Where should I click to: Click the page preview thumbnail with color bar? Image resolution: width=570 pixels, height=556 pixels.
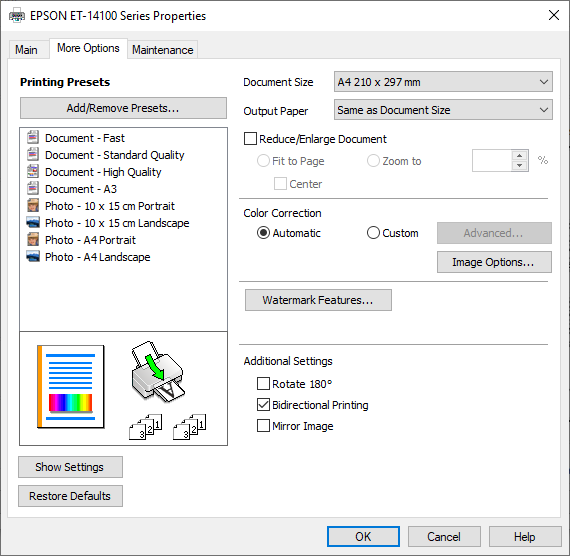tap(71, 387)
